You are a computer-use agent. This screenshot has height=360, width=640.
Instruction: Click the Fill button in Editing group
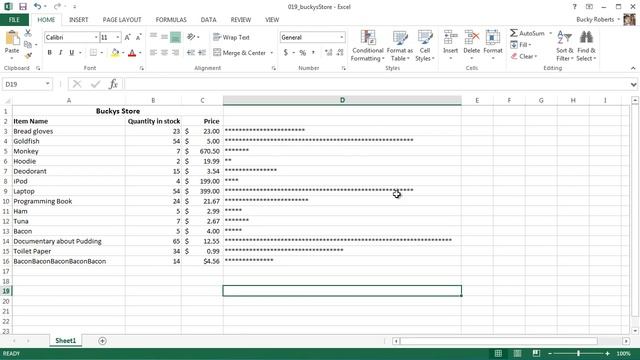pos(520,44)
